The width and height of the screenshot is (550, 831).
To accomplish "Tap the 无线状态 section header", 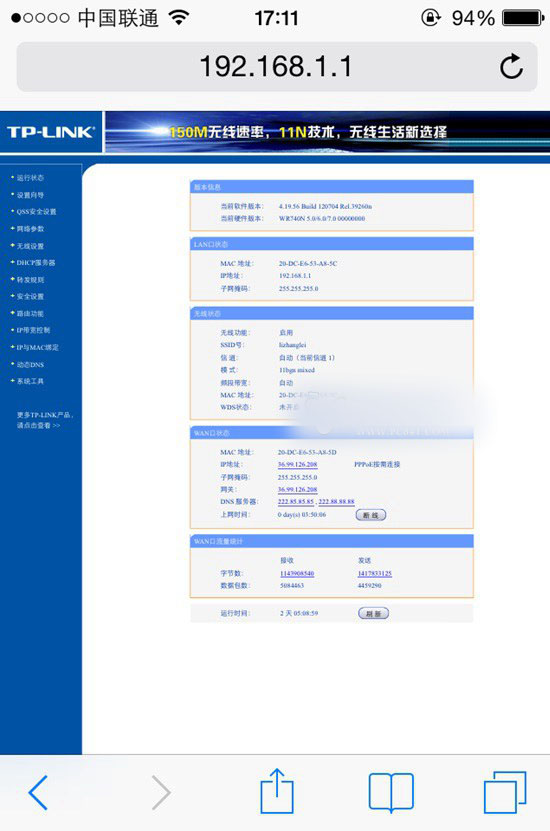I will 332,314.
